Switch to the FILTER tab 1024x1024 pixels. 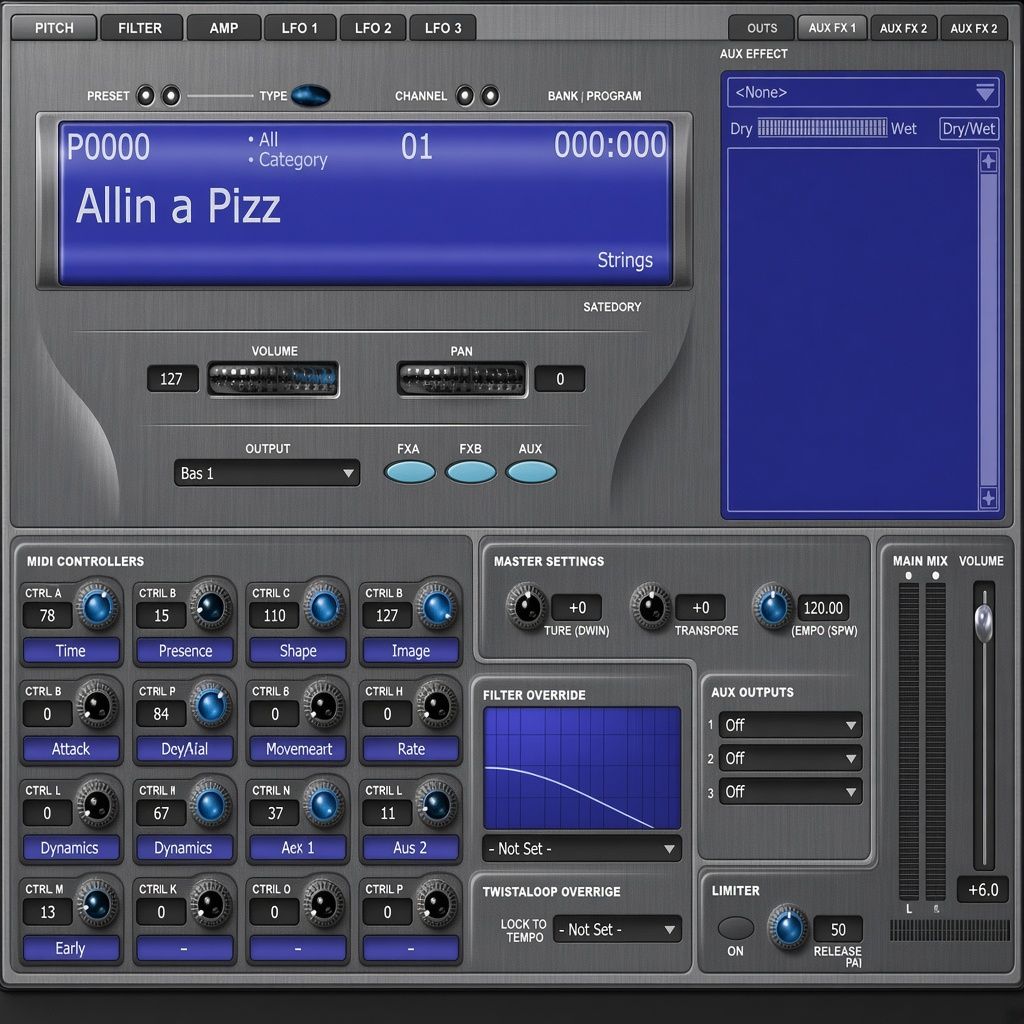tap(140, 28)
